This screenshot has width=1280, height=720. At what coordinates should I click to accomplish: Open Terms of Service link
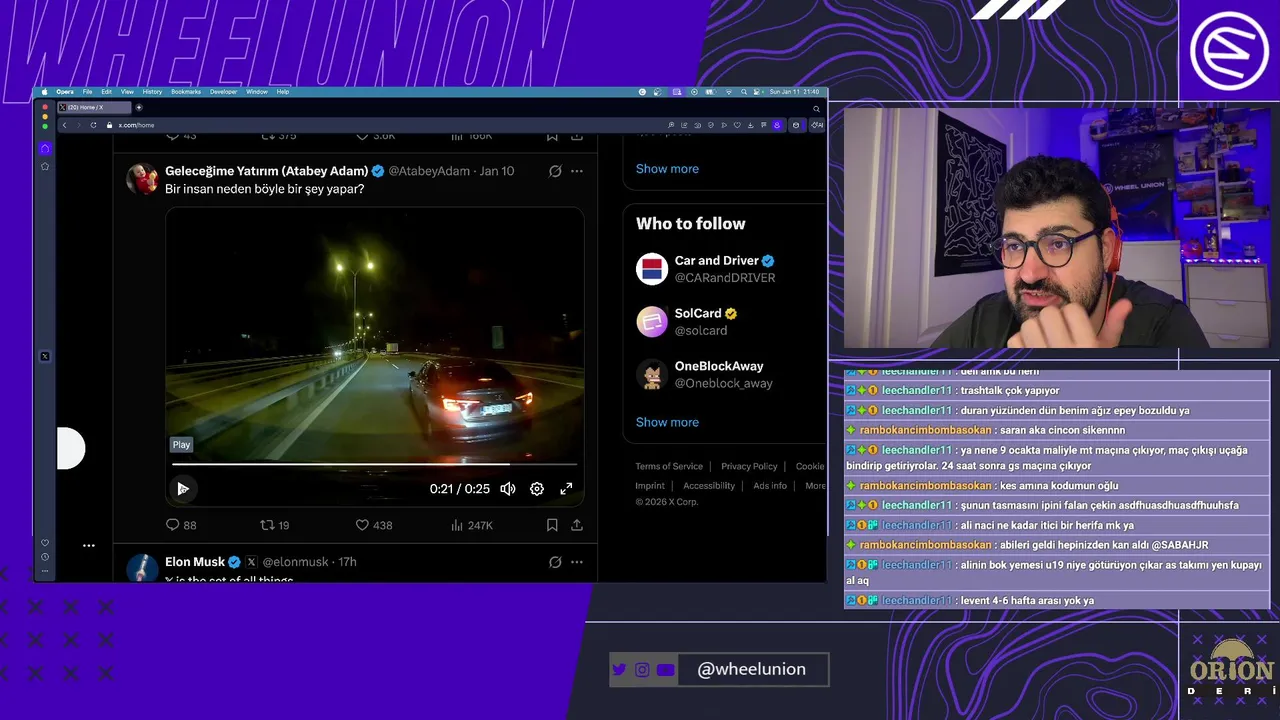coord(669,466)
